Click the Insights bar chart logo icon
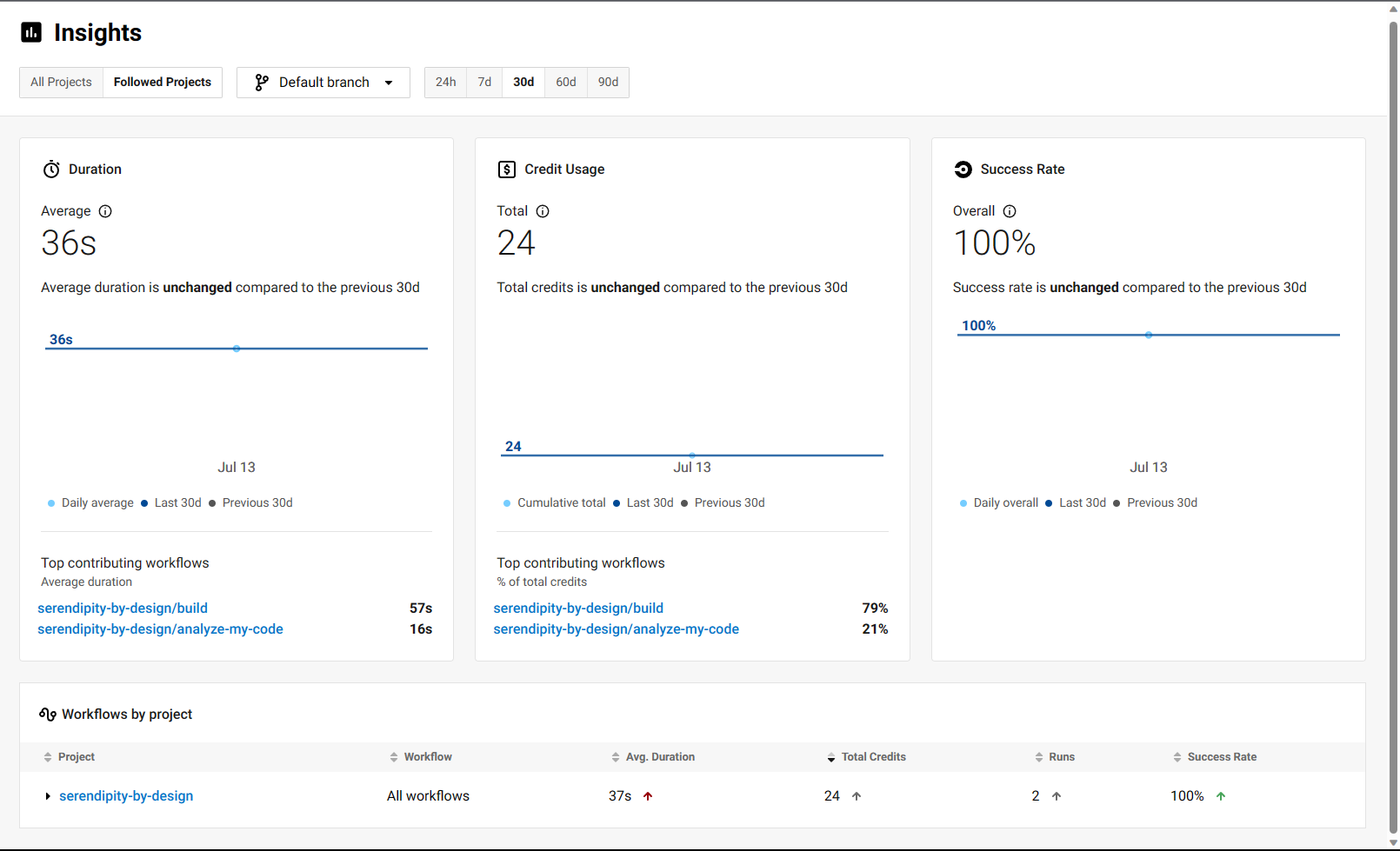 coord(31,33)
